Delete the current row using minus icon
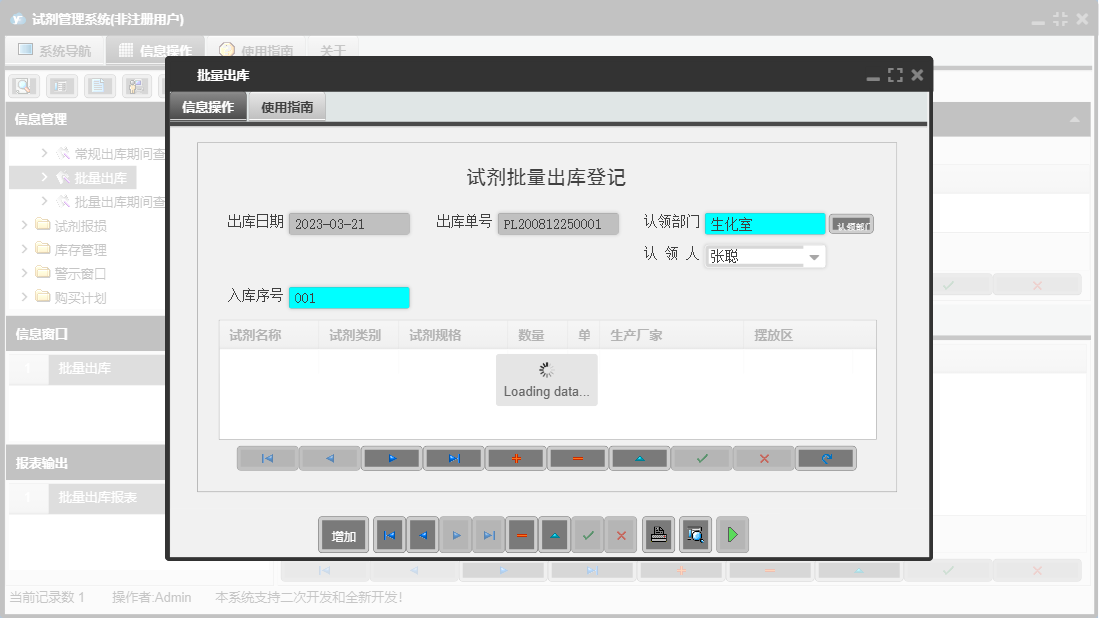The image size is (1099, 618). click(577, 457)
